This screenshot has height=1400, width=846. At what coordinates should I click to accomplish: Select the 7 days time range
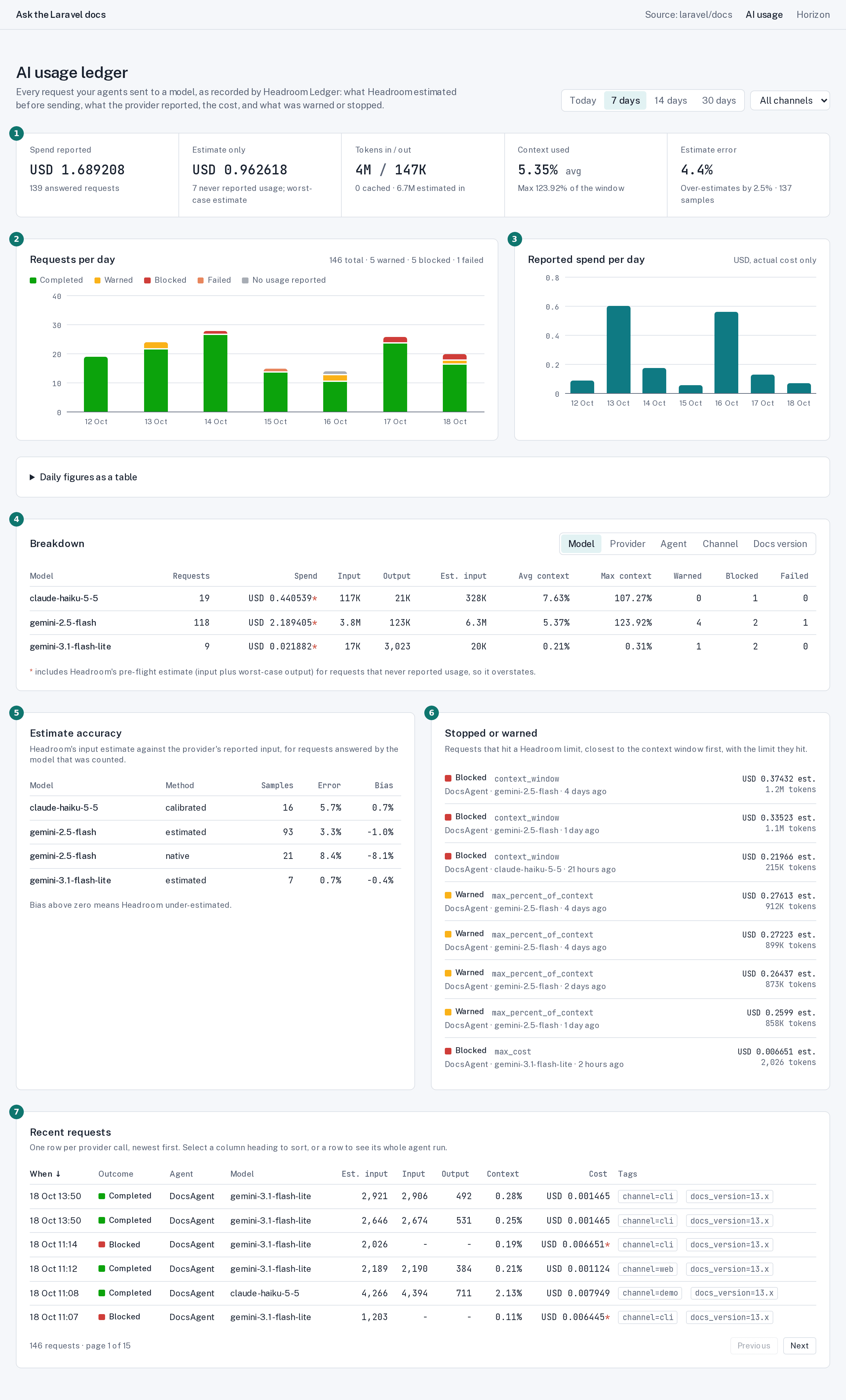point(625,100)
